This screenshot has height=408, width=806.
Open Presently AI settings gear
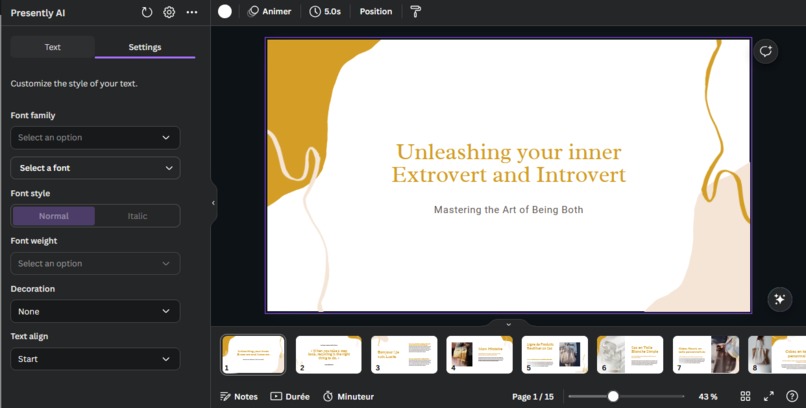point(169,12)
